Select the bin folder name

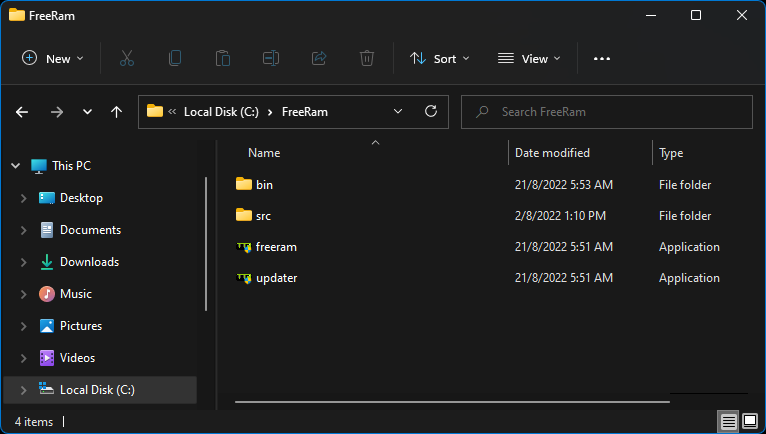[x=264, y=185]
